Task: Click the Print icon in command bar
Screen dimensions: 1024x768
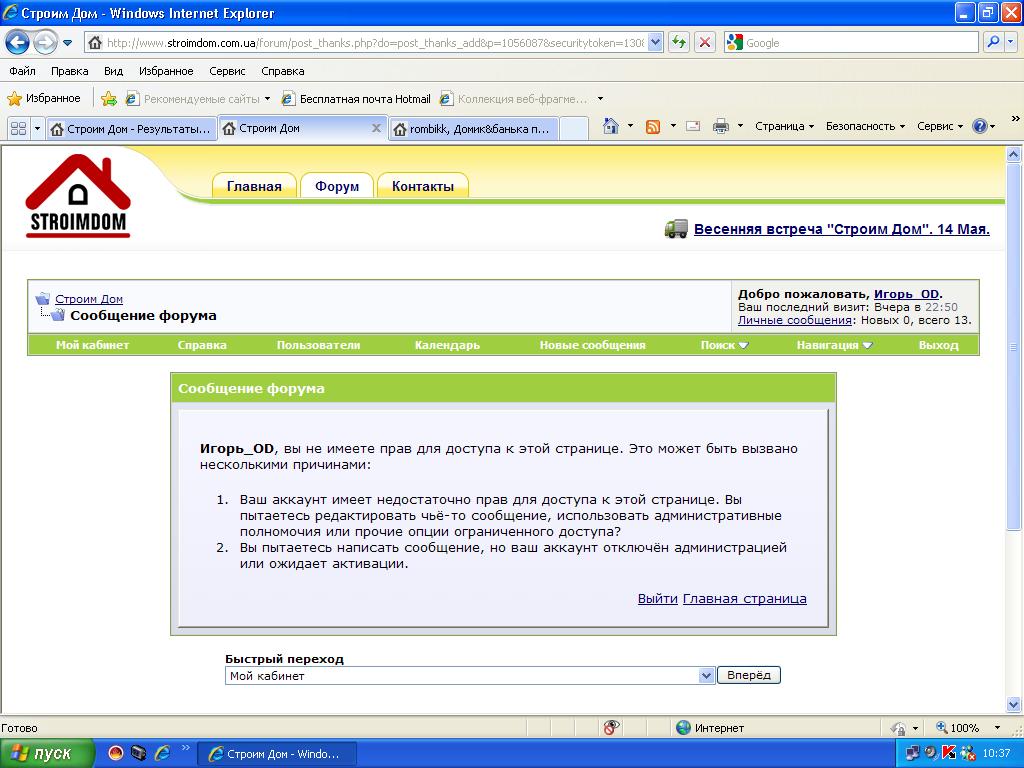Action: pyautogui.click(x=720, y=127)
